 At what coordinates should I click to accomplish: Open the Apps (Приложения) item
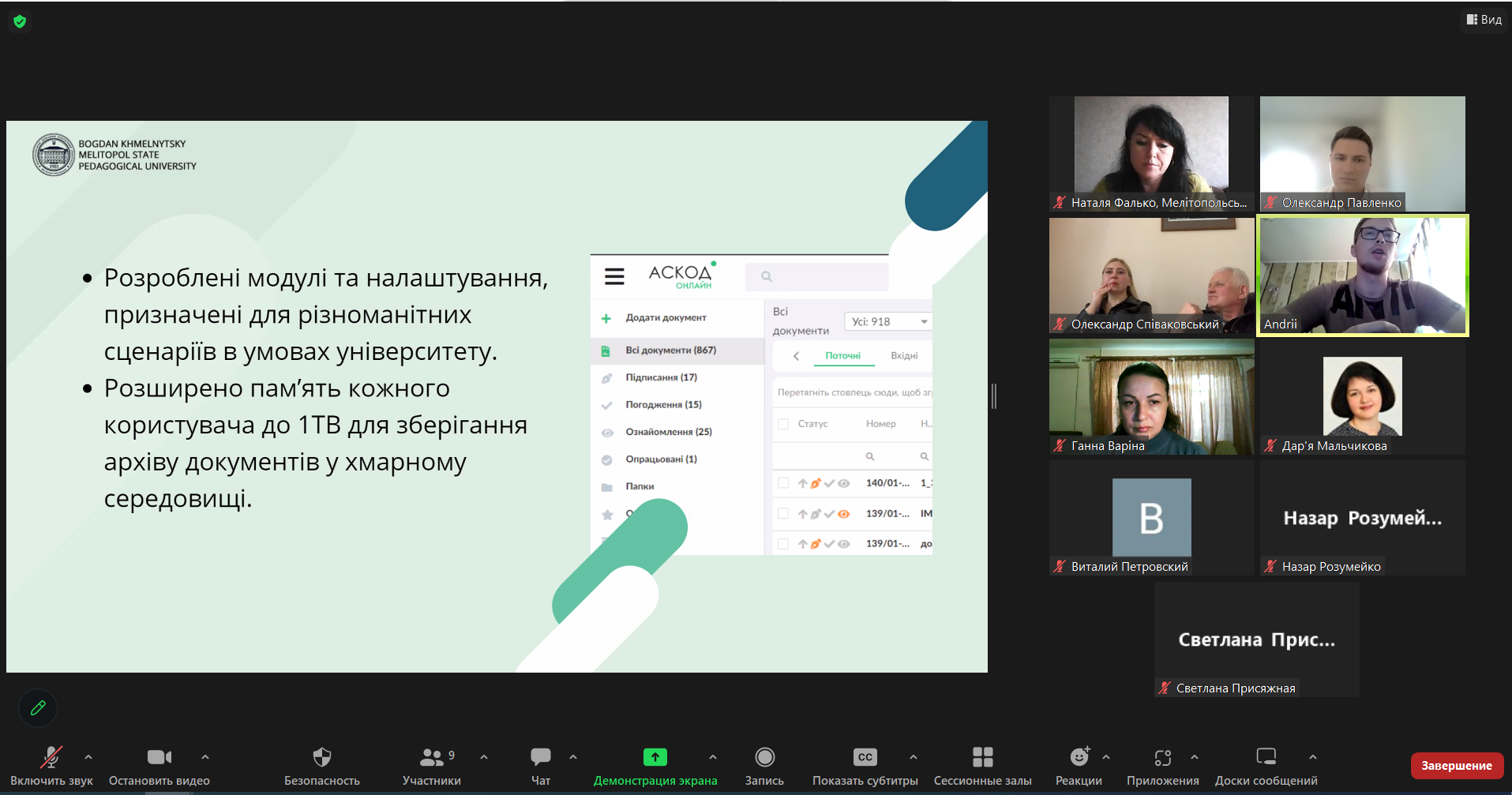coord(1162,758)
